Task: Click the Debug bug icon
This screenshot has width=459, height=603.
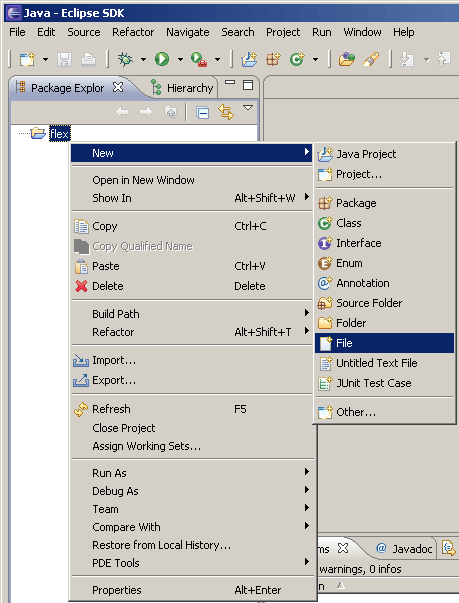Action: click(x=125, y=59)
